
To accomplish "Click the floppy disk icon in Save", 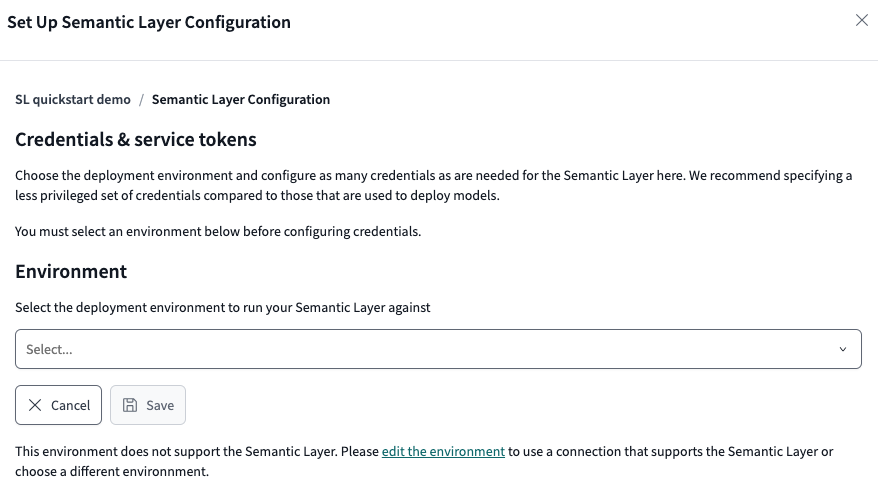I will tap(130, 405).
